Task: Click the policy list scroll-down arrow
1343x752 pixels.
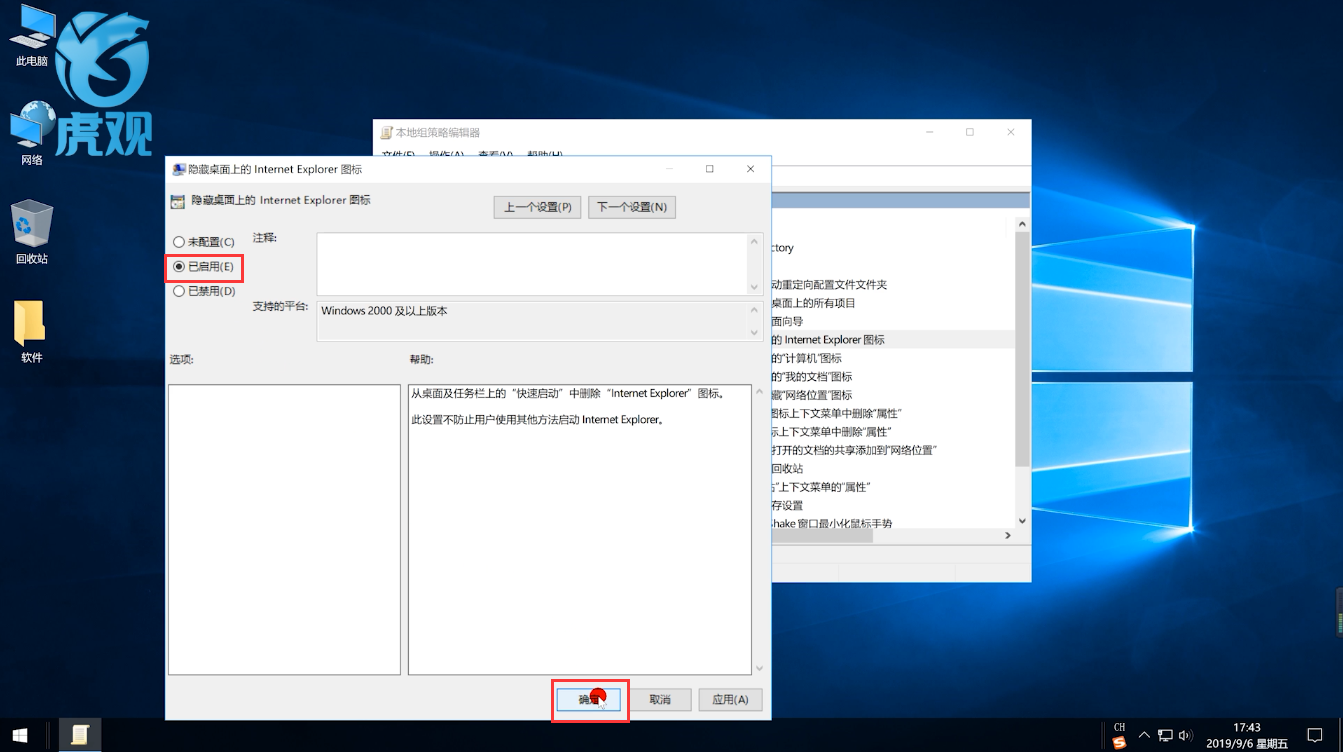Action: click(x=1022, y=520)
